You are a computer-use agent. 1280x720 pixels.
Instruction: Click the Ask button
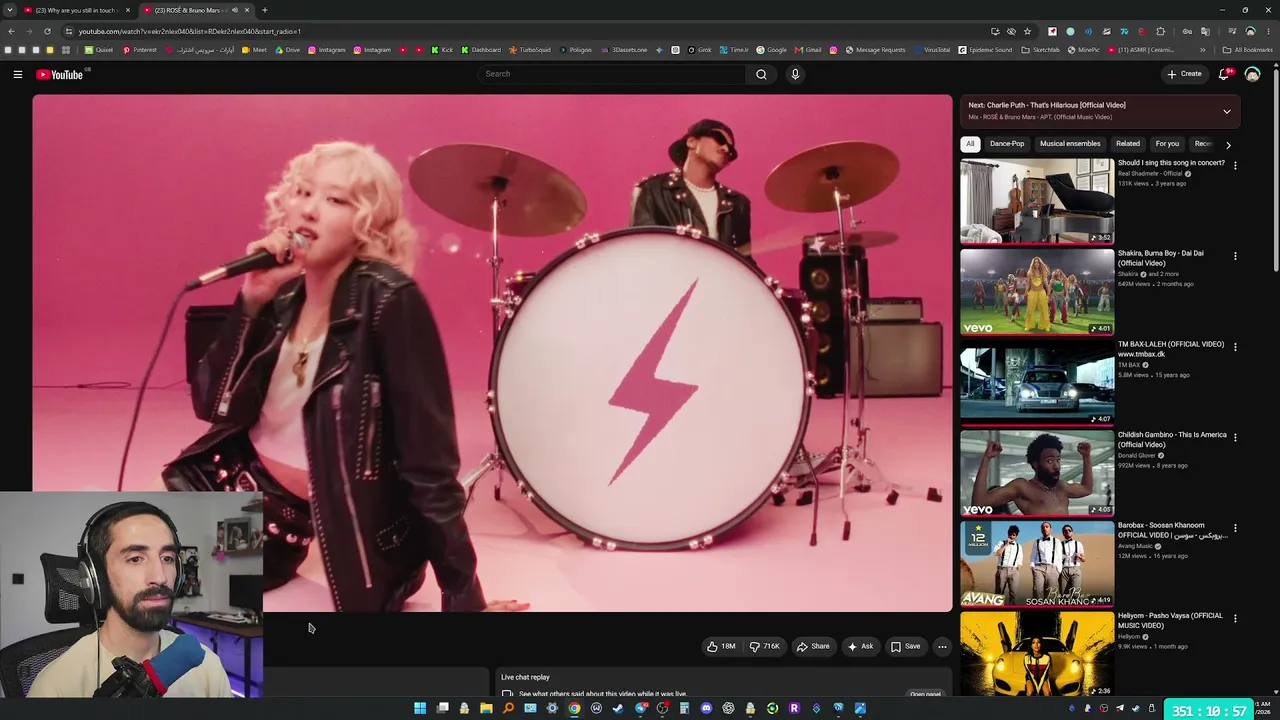pyautogui.click(x=861, y=646)
